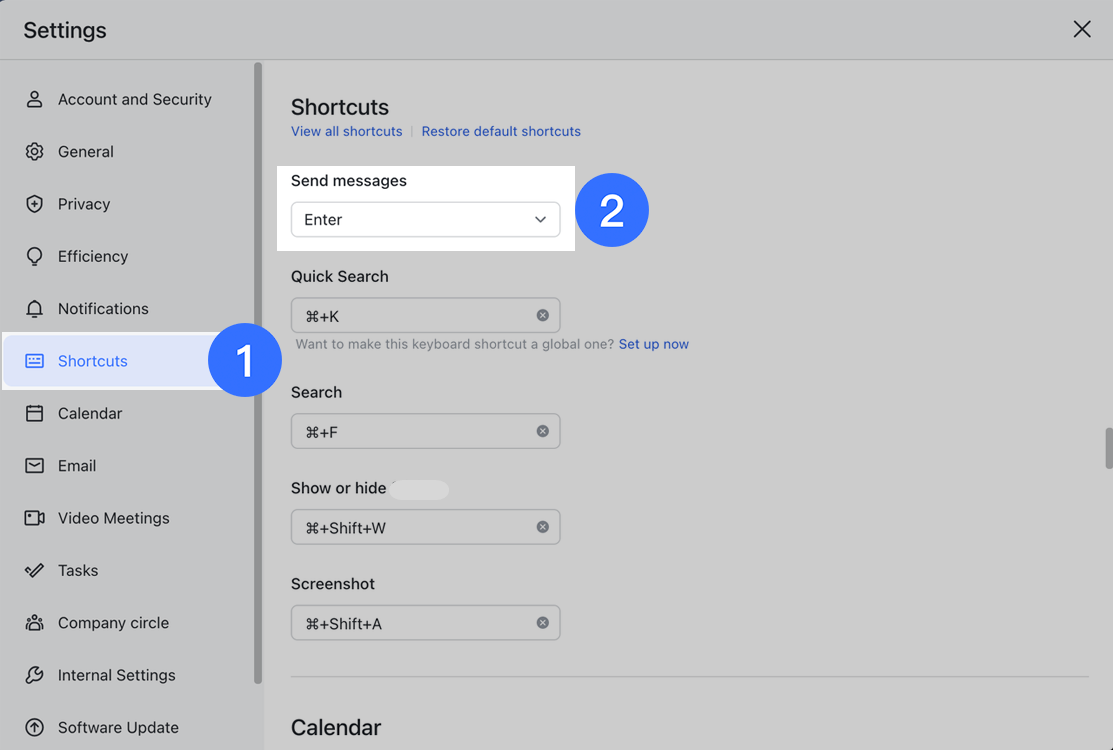This screenshot has width=1113, height=750.
Task: Clear the Quick Search shortcut ⌘+K
Action: [543, 316]
